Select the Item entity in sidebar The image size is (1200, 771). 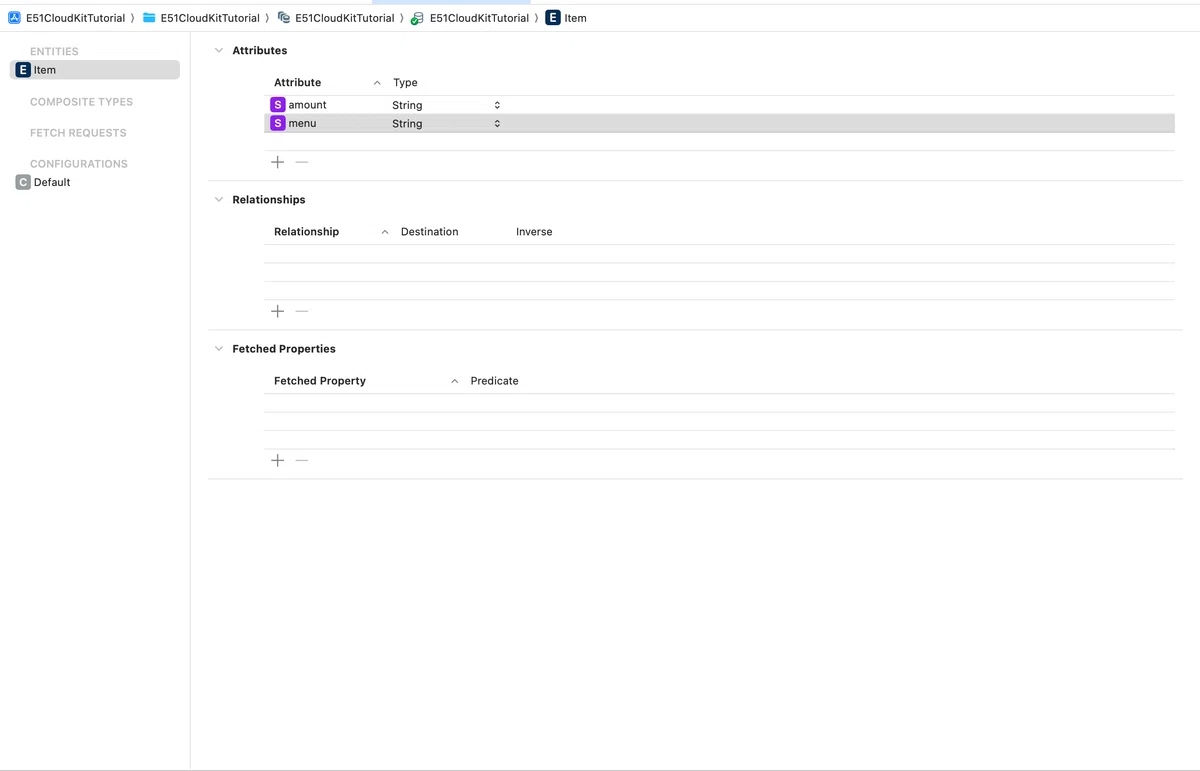click(95, 70)
